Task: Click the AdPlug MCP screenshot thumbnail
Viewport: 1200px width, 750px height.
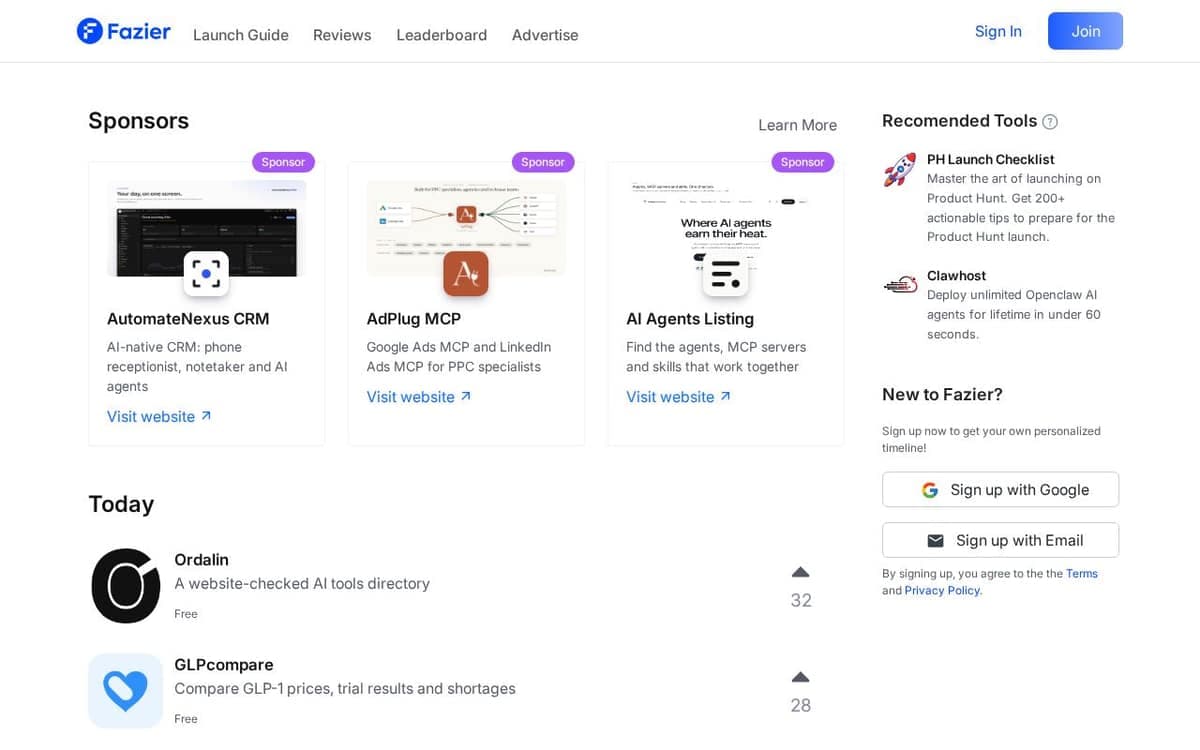Action: tap(466, 228)
